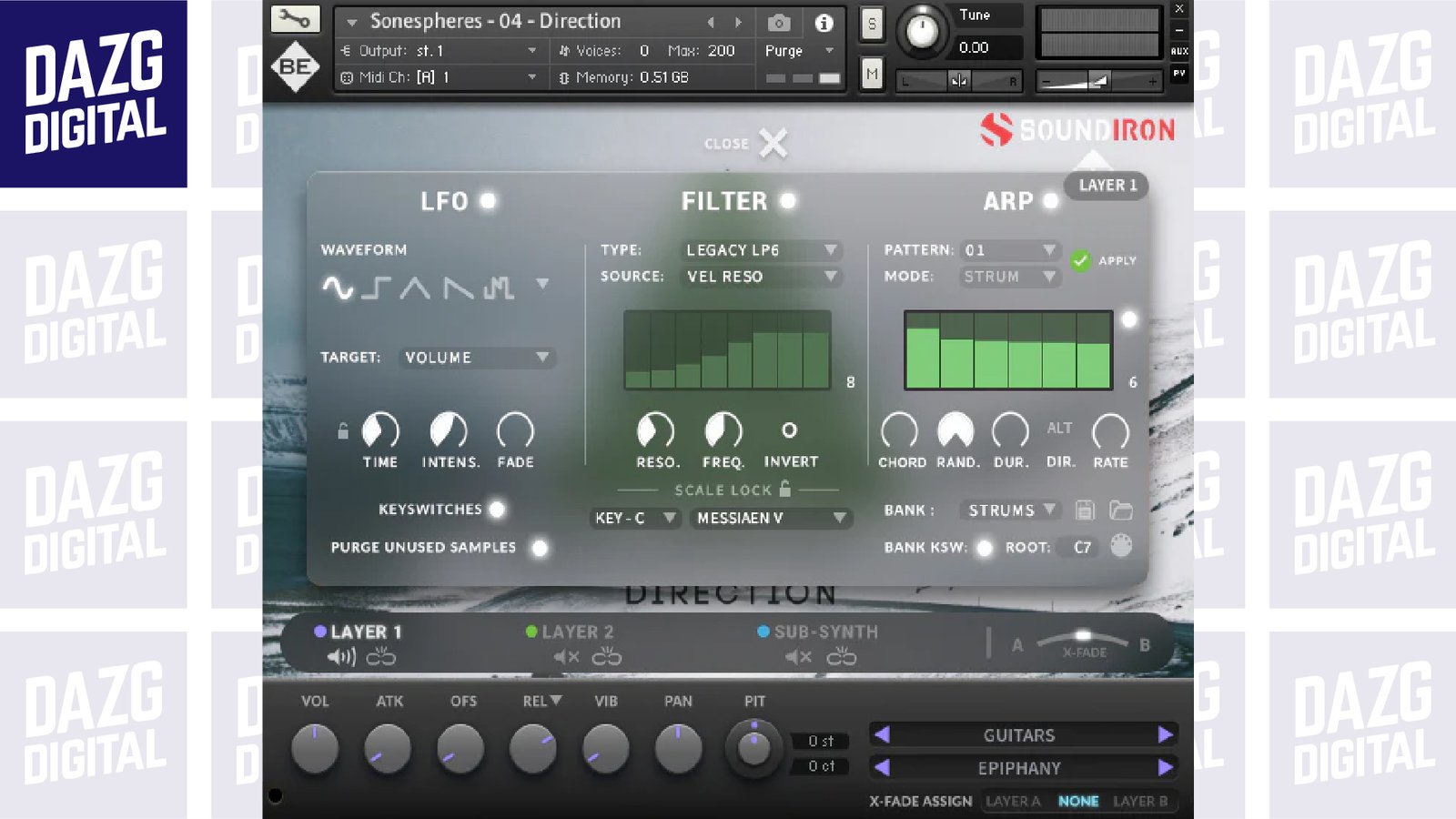Go to previous GUITARS category arrow
This screenshot has width=1456, height=819.
(x=882, y=734)
